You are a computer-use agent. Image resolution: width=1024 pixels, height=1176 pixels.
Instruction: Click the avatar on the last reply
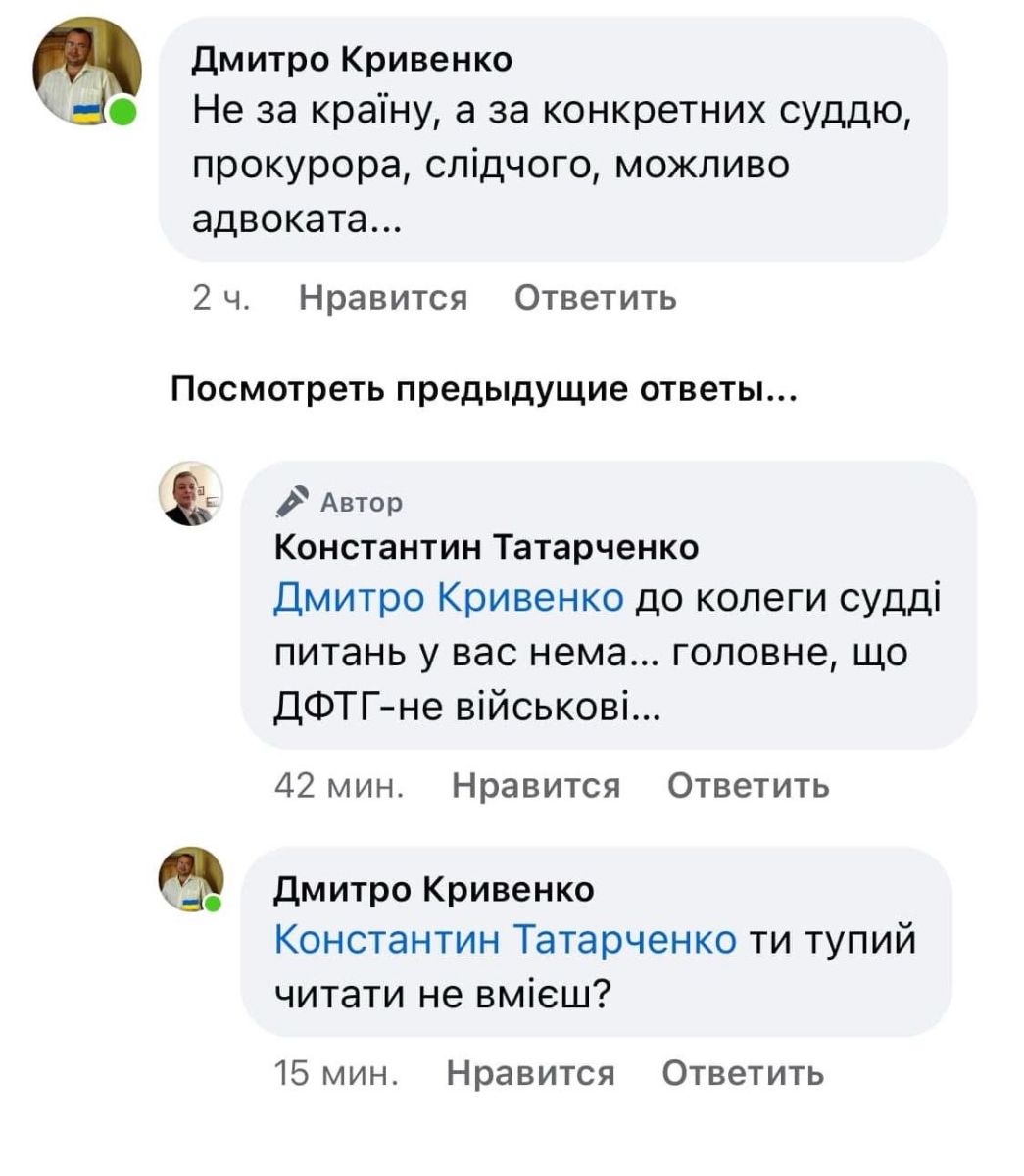pos(191,879)
